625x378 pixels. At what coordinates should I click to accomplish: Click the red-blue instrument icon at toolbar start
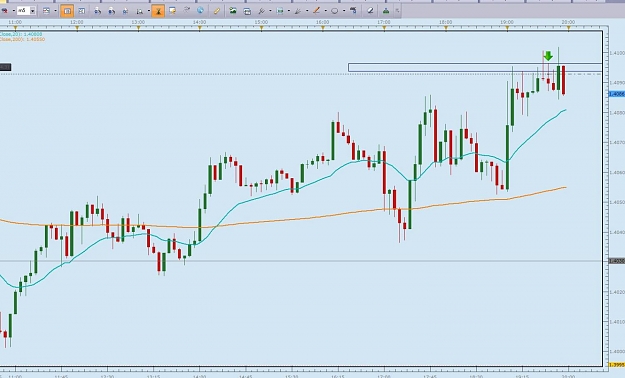click(4, 11)
